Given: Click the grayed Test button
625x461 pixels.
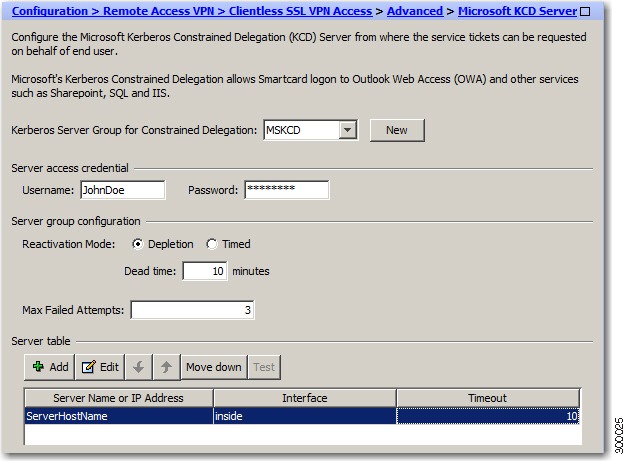Looking at the screenshot, I should pos(264,367).
